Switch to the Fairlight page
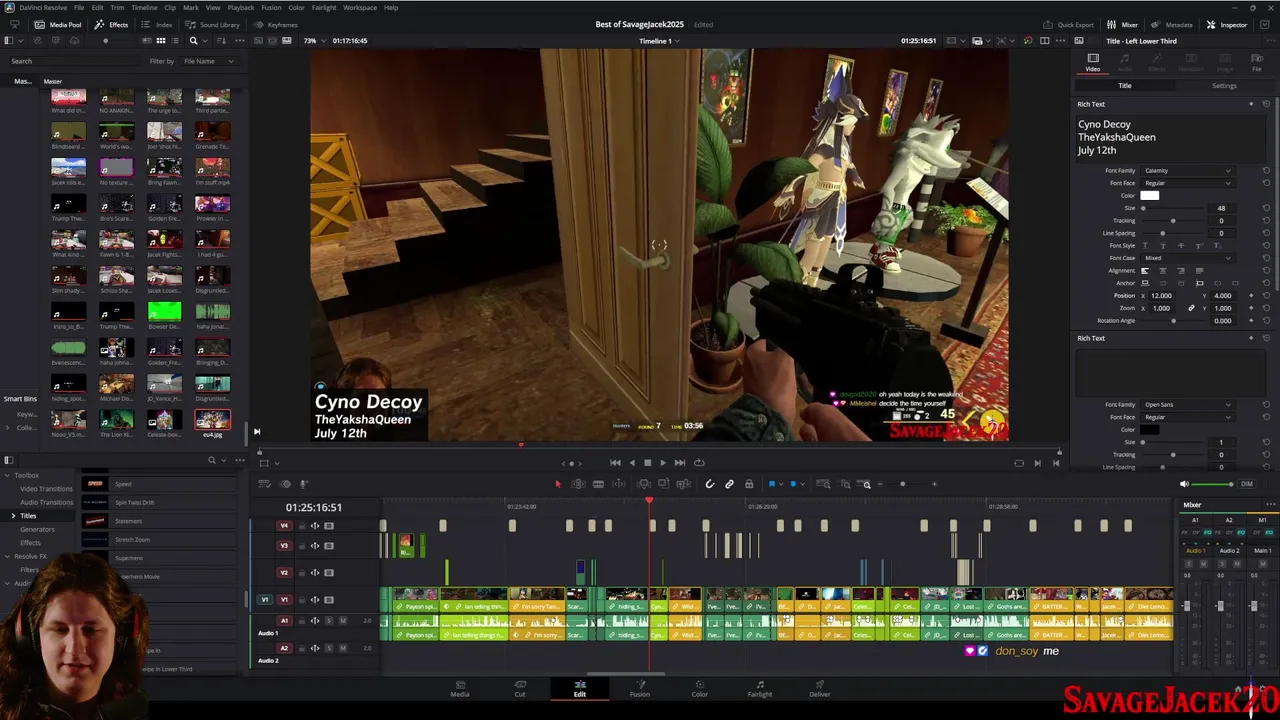The image size is (1280, 720). pyautogui.click(x=760, y=689)
